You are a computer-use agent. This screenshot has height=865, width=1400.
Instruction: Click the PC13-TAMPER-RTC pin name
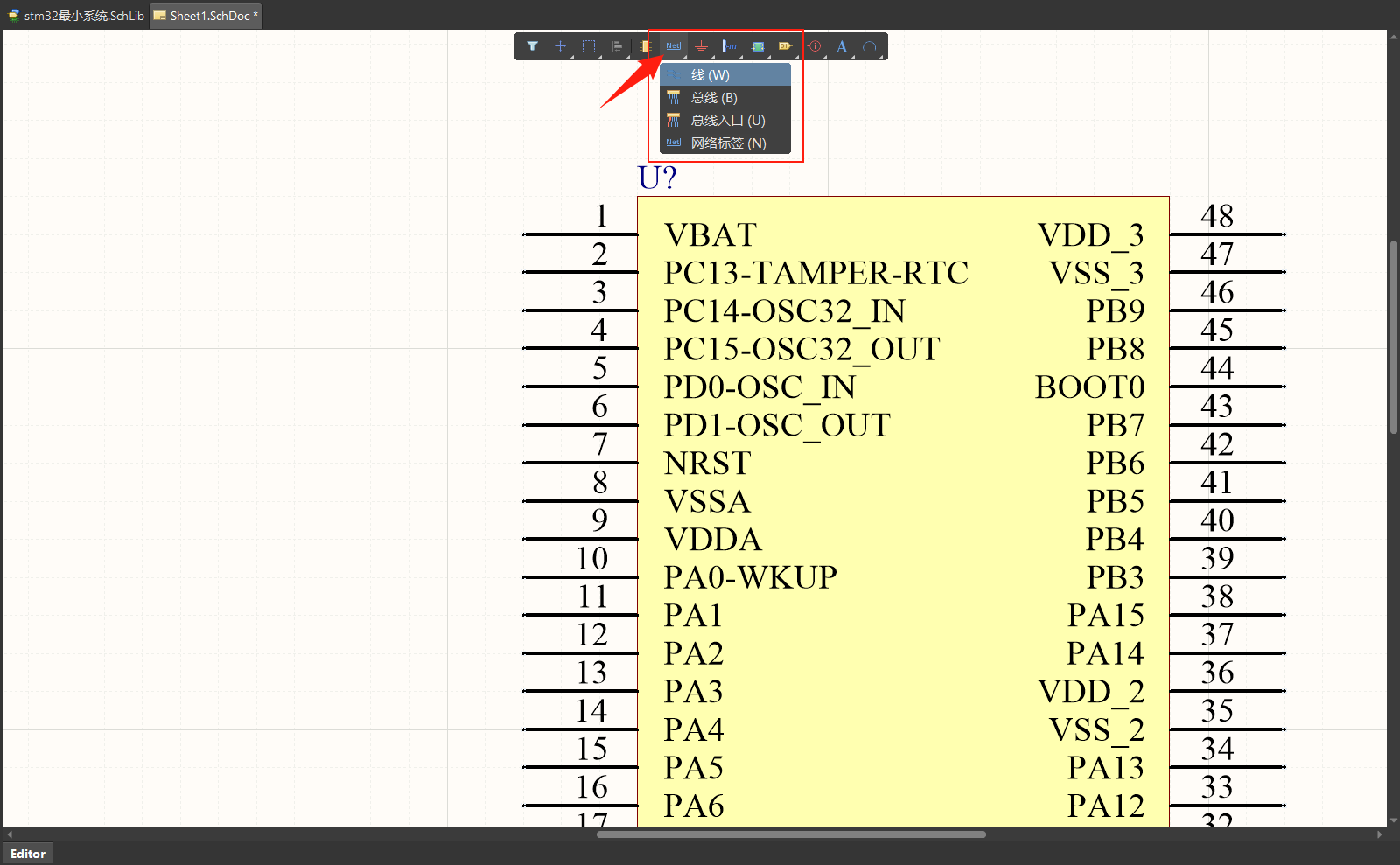tap(815, 273)
